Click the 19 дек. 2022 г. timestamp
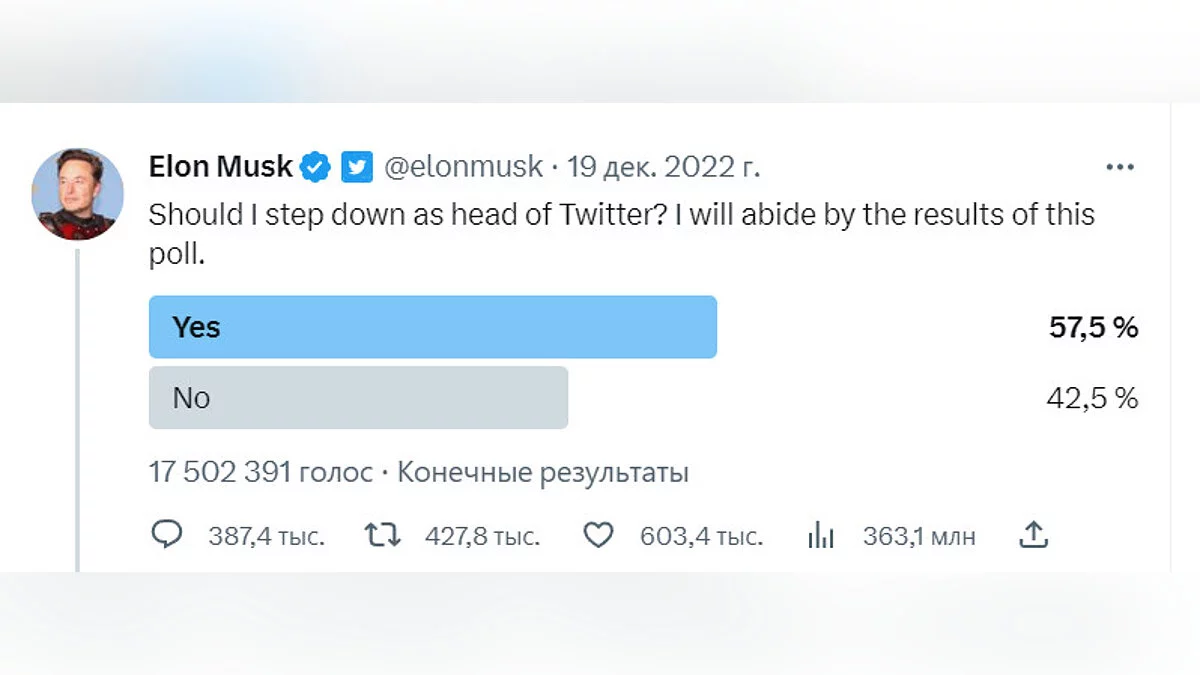 click(664, 166)
